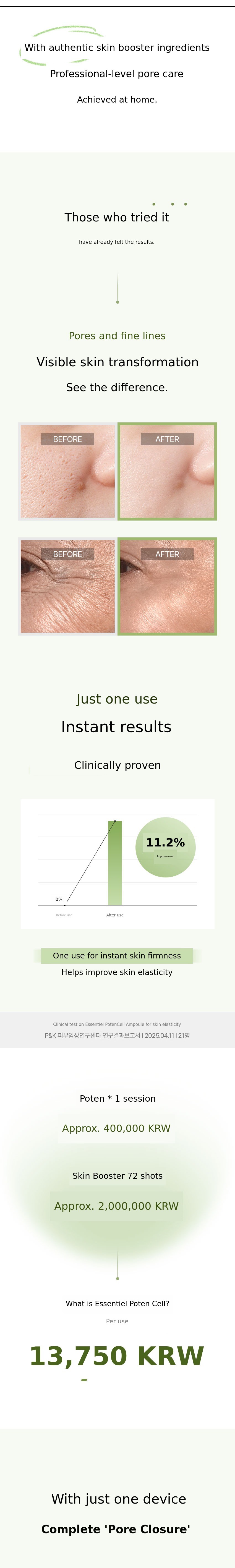Click the 'Approx. 2,000,000 KRW' price label
235x1568 pixels.
[x=116, y=1206]
